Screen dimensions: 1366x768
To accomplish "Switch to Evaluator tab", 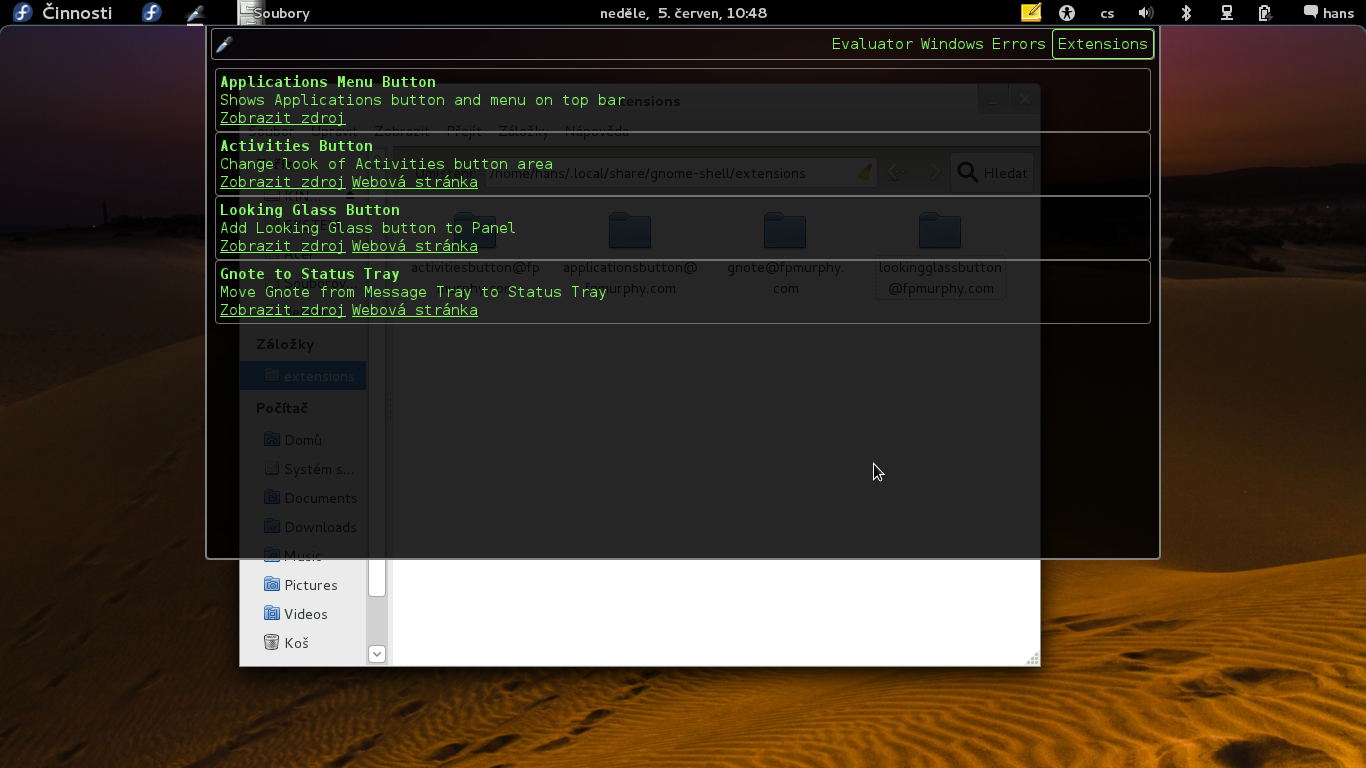I will click(872, 44).
